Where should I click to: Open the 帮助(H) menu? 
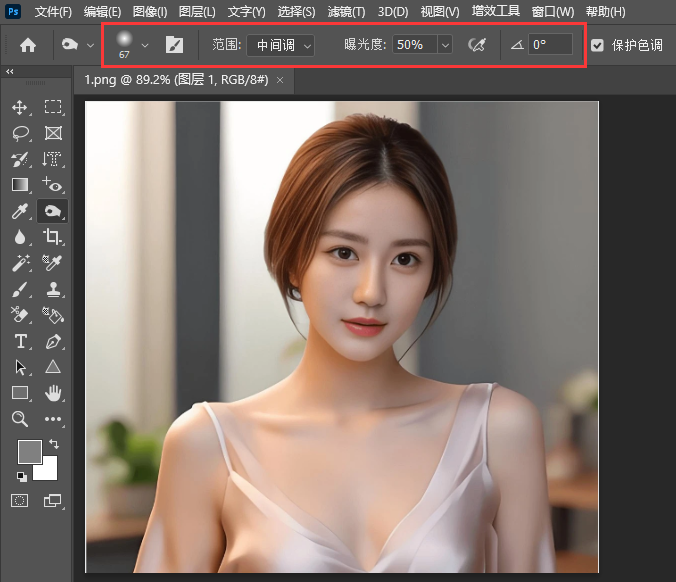pyautogui.click(x=606, y=12)
